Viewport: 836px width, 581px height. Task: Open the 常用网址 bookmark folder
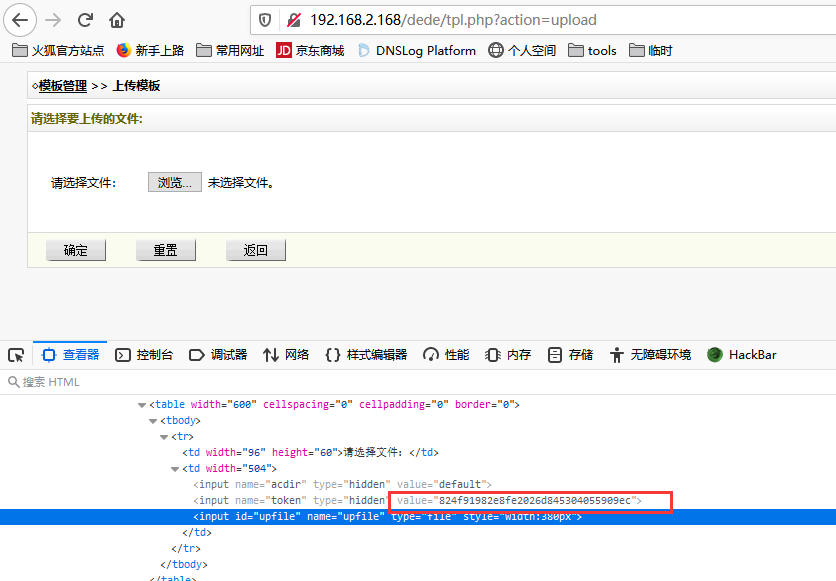tap(230, 51)
